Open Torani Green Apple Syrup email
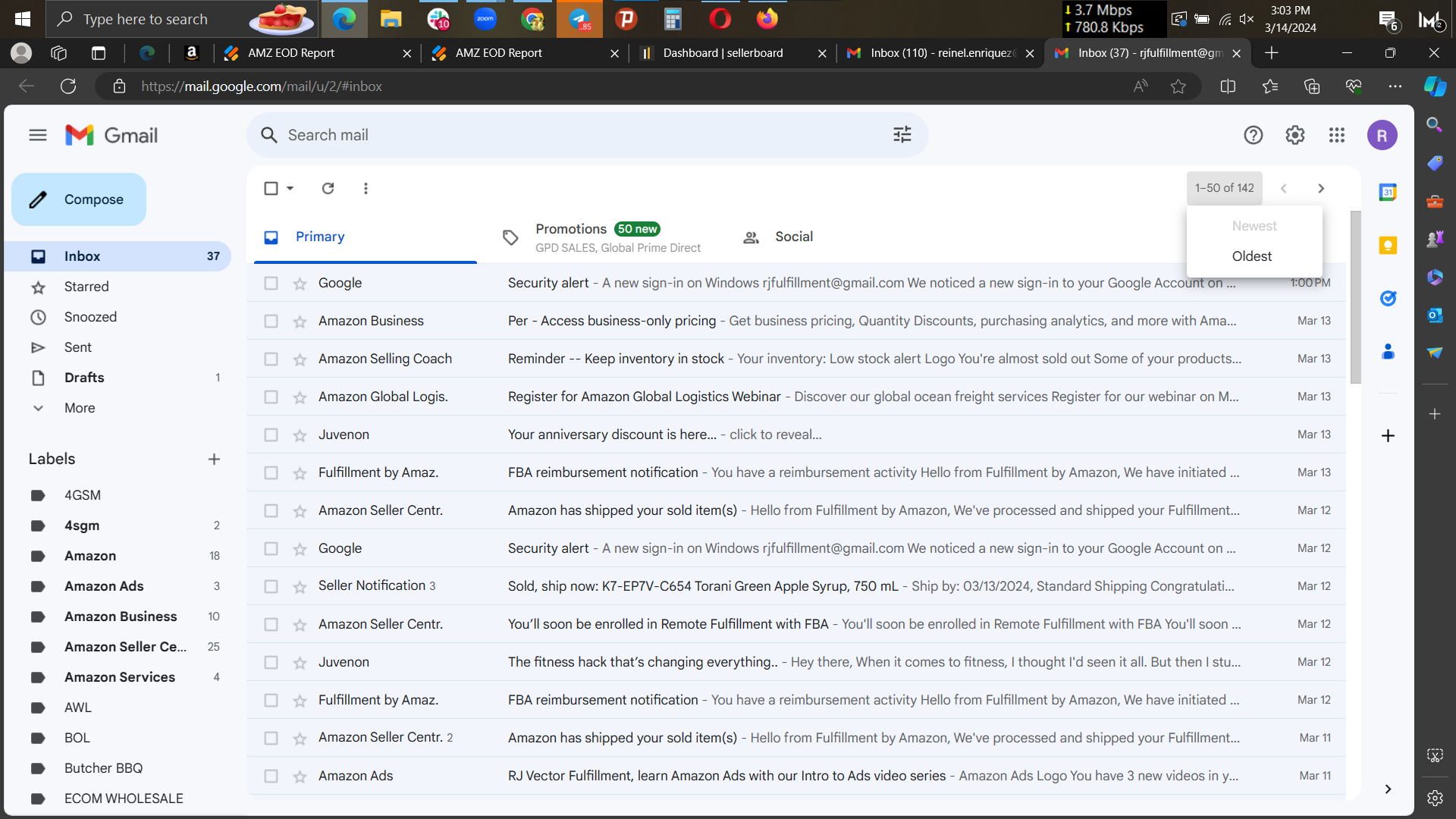Viewport: 1456px width, 819px height. coord(796,586)
